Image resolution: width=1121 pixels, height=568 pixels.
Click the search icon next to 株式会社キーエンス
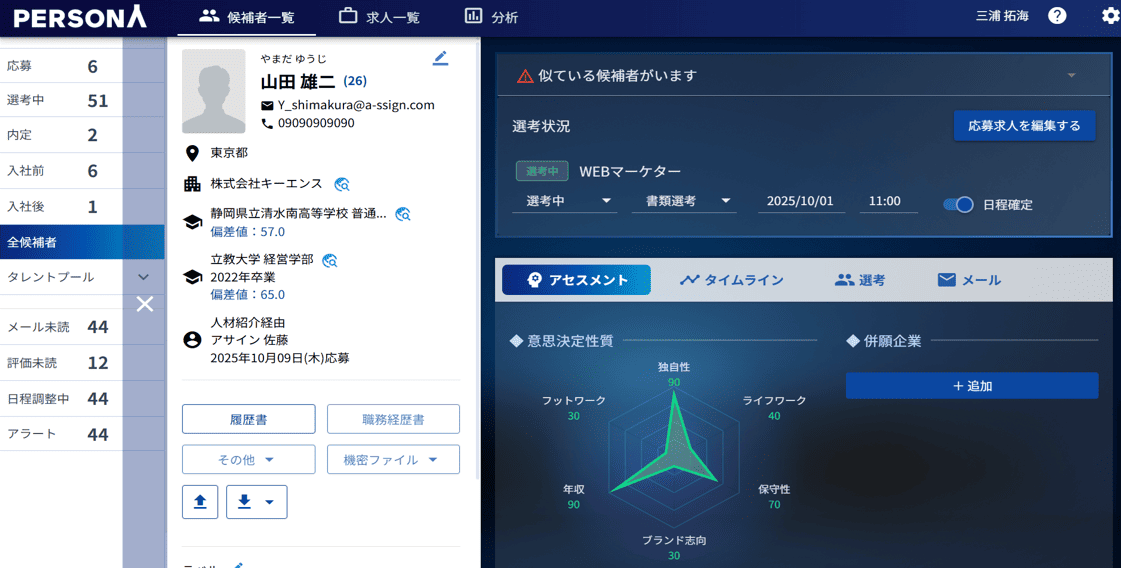(342, 184)
